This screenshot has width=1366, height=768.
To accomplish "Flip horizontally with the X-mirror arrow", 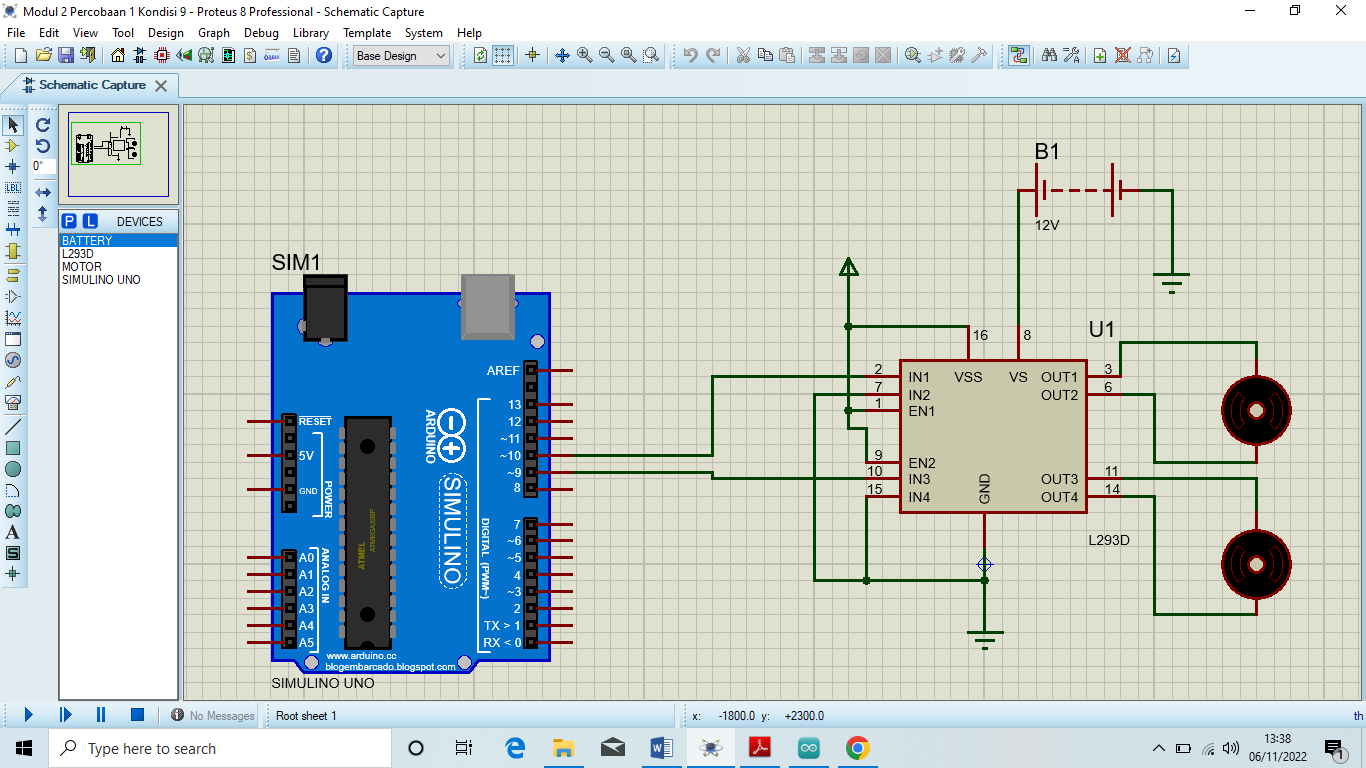I will (43, 192).
